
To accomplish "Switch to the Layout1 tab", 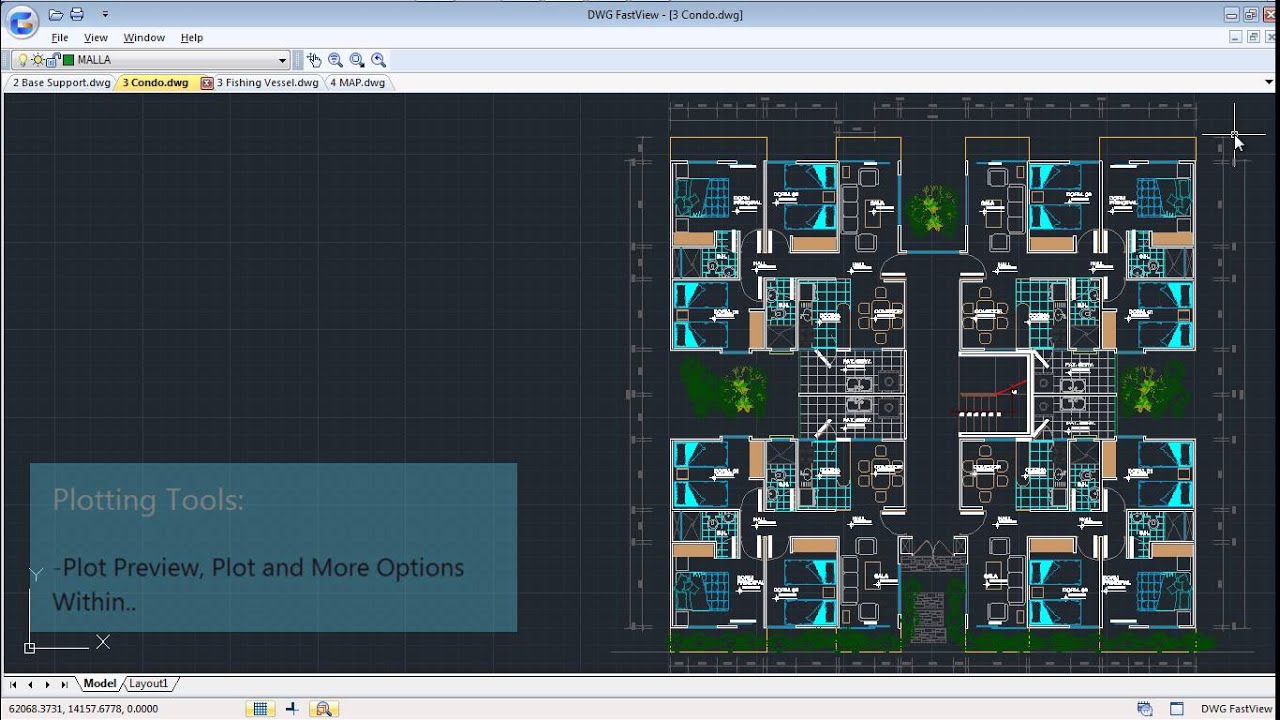I will point(148,684).
